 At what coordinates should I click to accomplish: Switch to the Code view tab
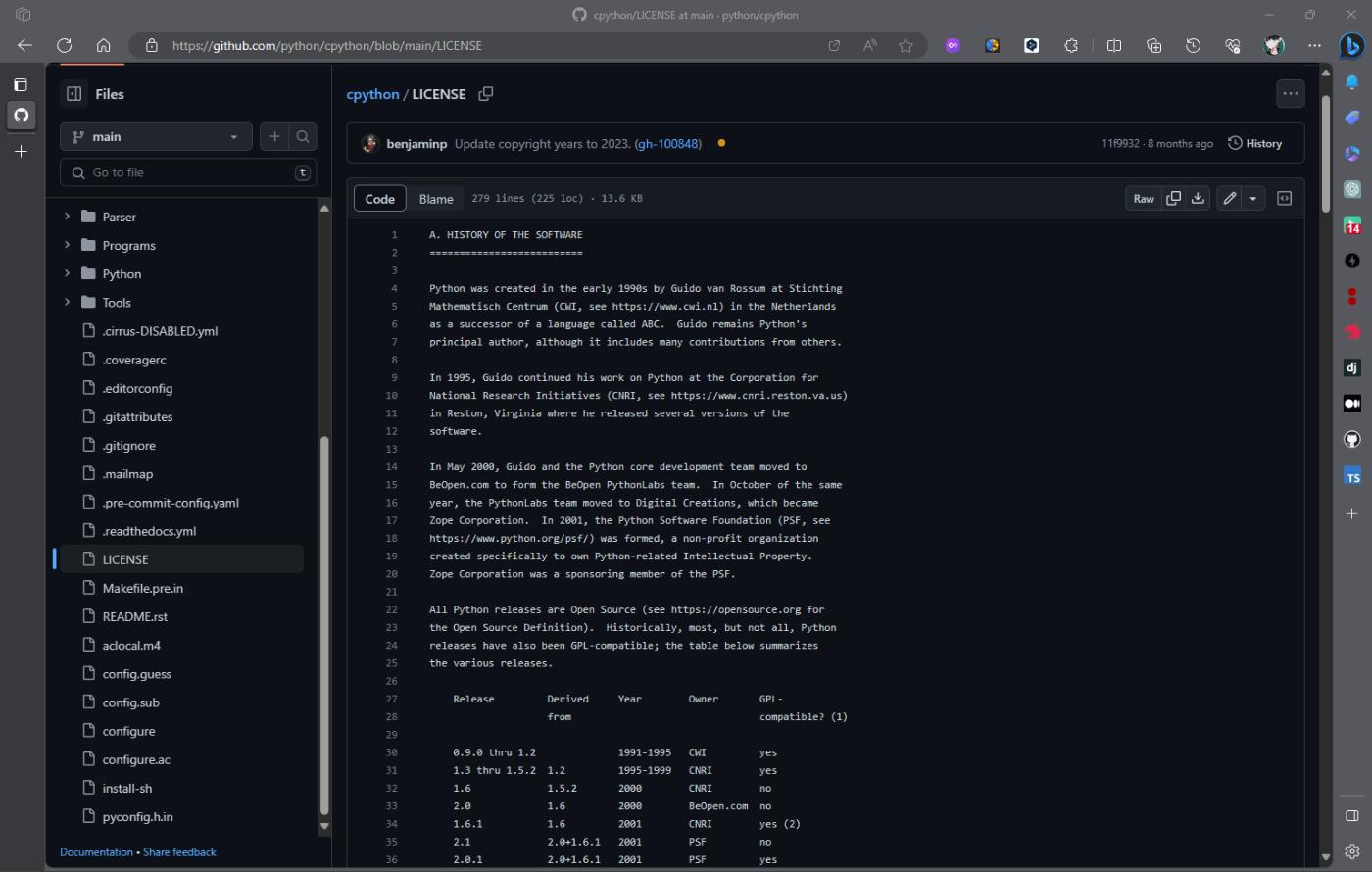tap(380, 198)
